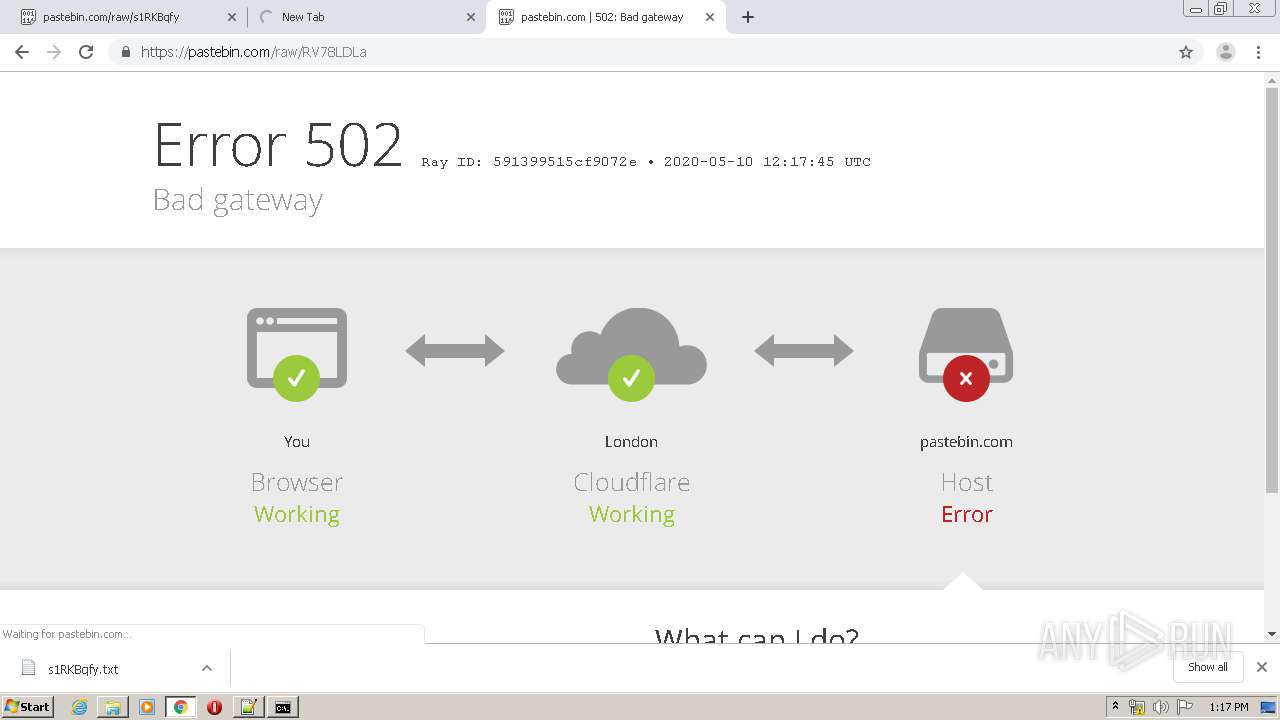Reload the page with the refresh icon

(x=86, y=52)
